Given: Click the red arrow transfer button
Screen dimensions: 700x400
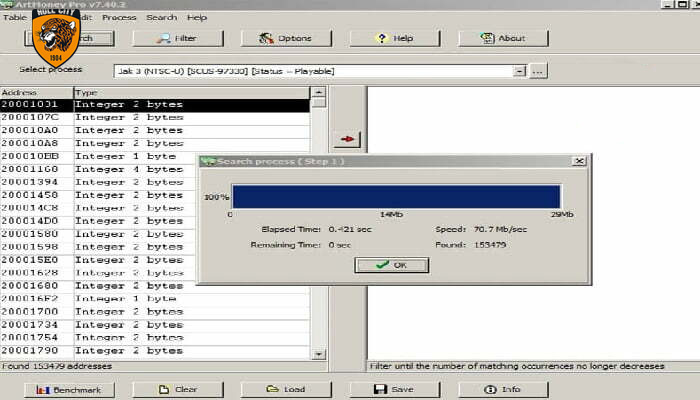Looking at the screenshot, I should tap(347, 139).
